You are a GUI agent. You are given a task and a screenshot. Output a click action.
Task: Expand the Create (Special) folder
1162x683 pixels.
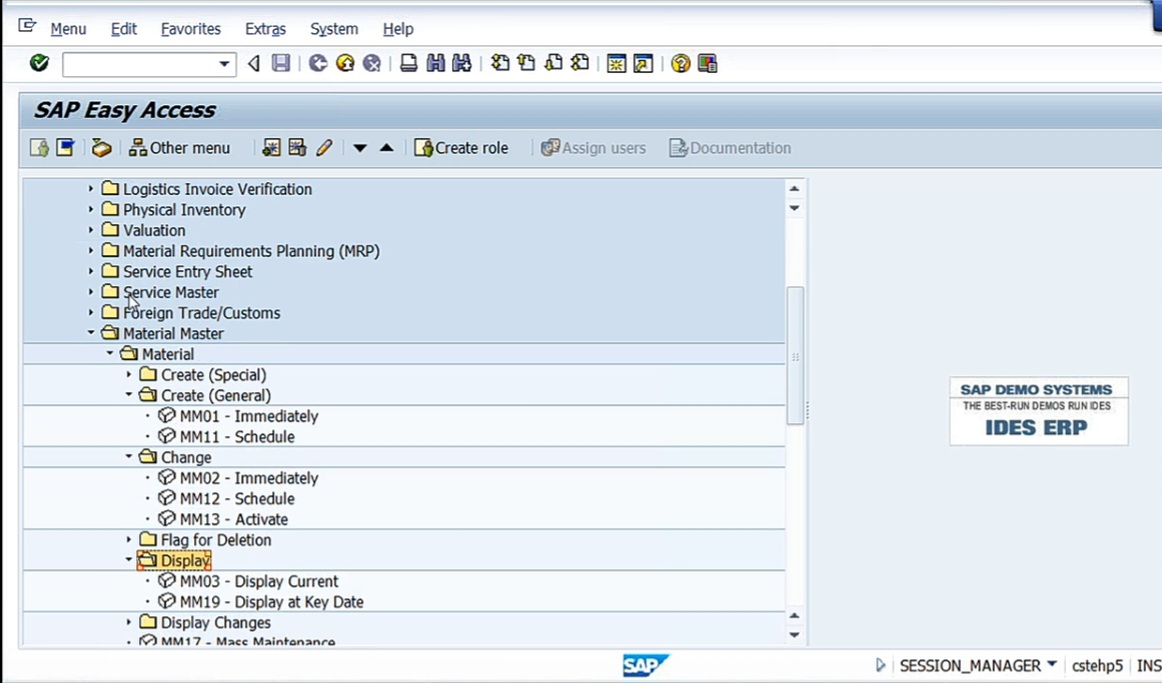tap(129, 375)
